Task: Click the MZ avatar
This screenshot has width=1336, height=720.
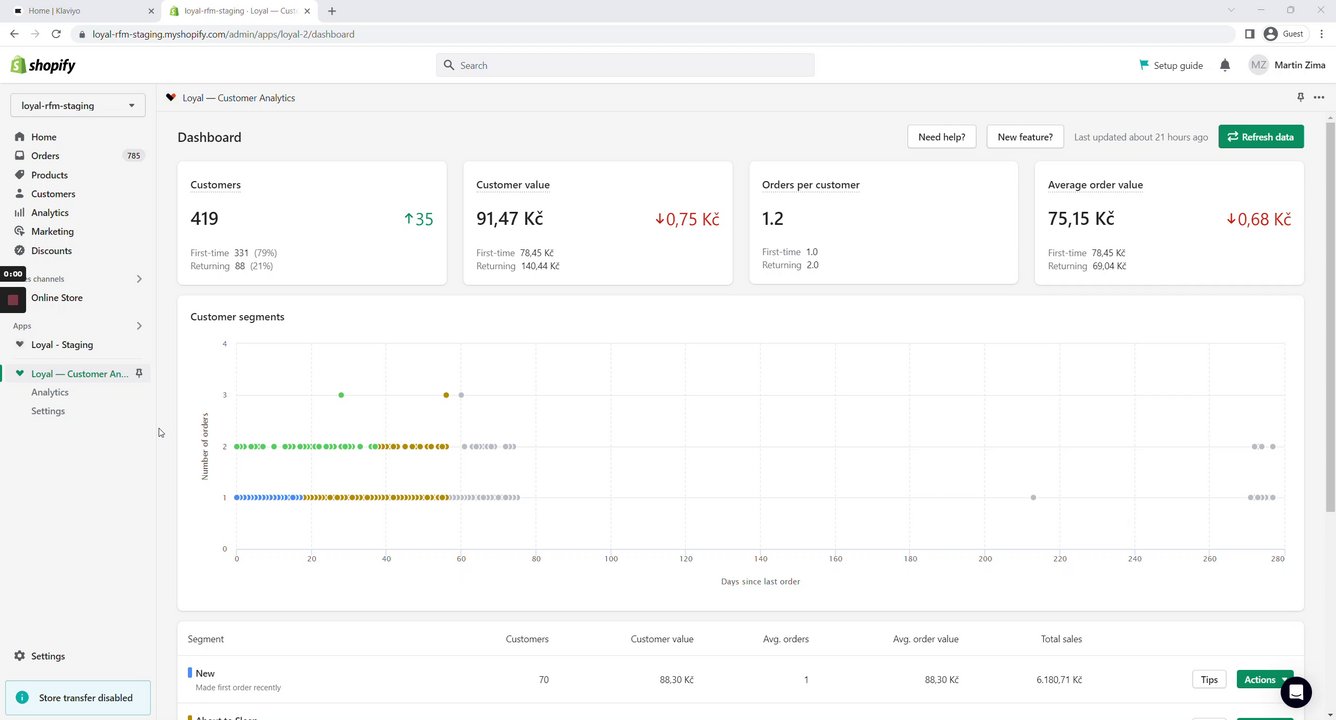Action: click(x=1258, y=65)
